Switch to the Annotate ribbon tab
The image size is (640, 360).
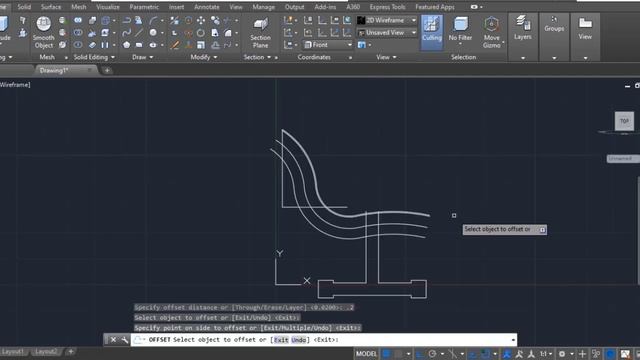coord(207,7)
